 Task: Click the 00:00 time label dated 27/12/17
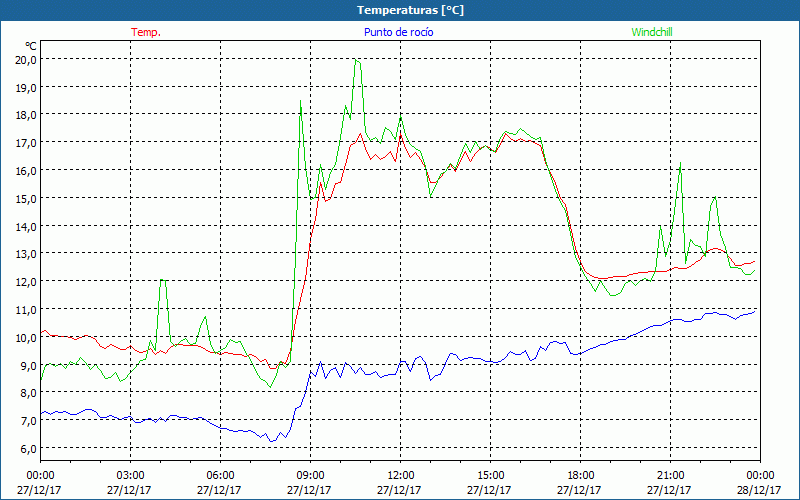40,476
